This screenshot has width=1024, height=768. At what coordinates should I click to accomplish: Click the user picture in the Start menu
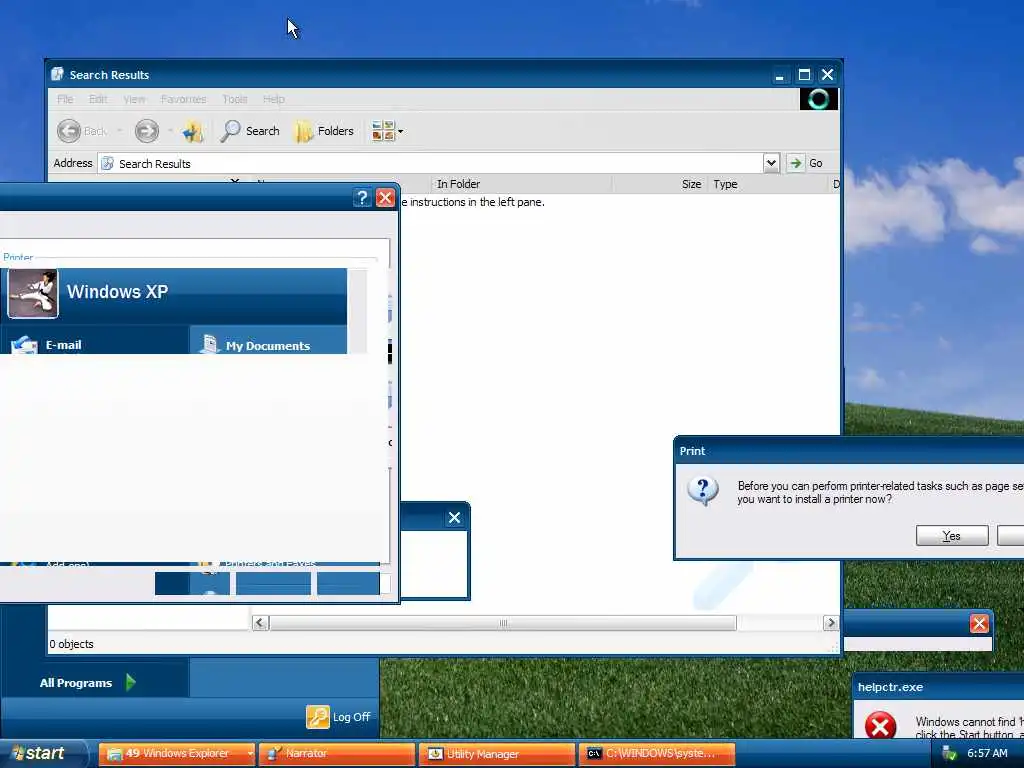33,294
